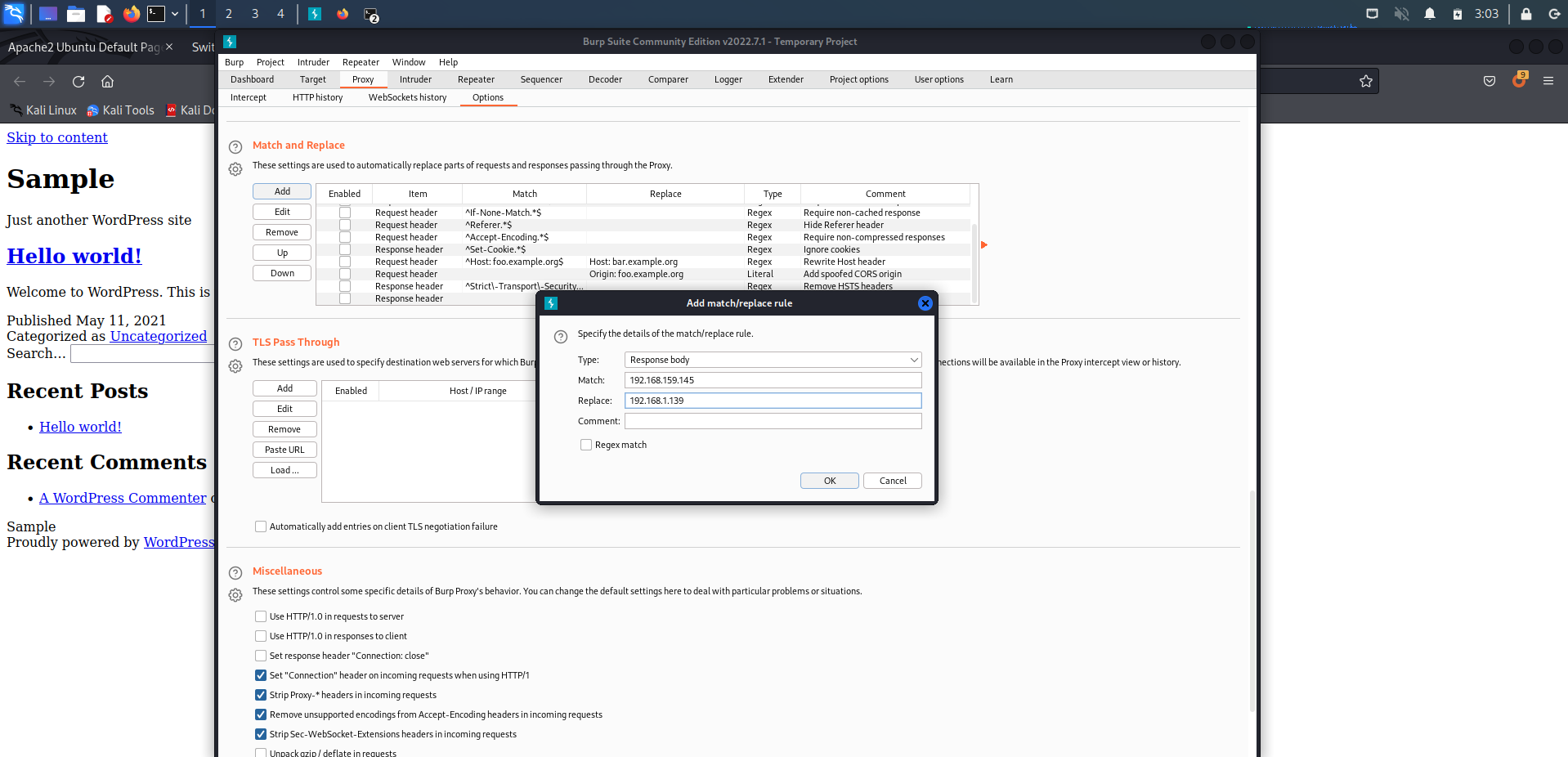Viewport: 1568px width, 757px height.
Task: Click the muted volume icon
Action: (x=1401, y=14)
